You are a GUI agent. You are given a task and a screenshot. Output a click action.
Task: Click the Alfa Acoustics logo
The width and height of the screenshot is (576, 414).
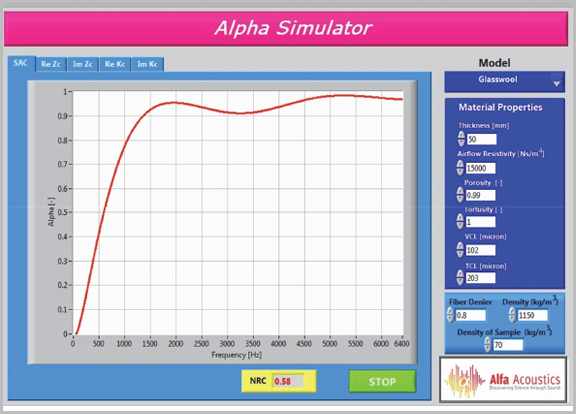[x=503, y=379]
